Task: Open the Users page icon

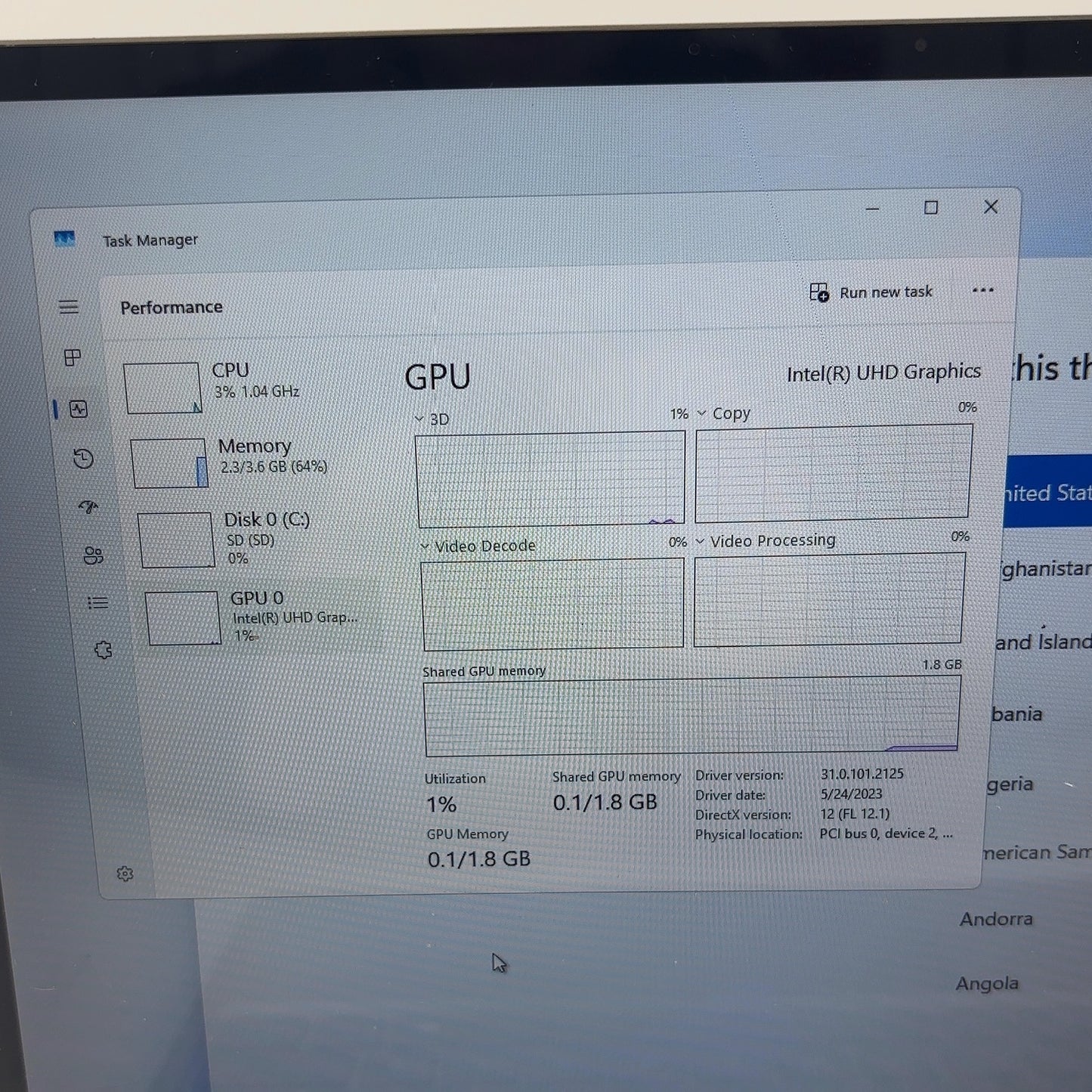Action: point(94,555)
